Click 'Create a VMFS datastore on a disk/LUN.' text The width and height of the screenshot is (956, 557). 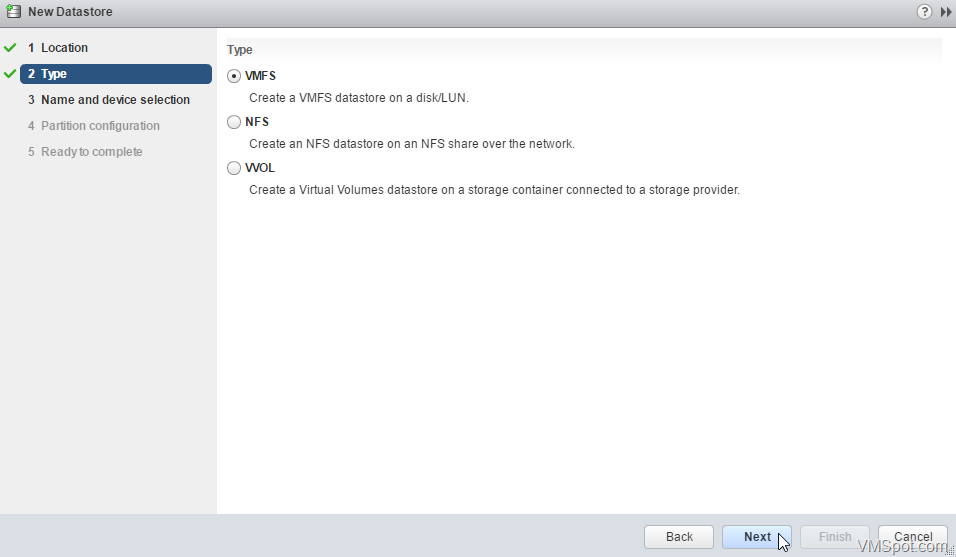(359, 98)
